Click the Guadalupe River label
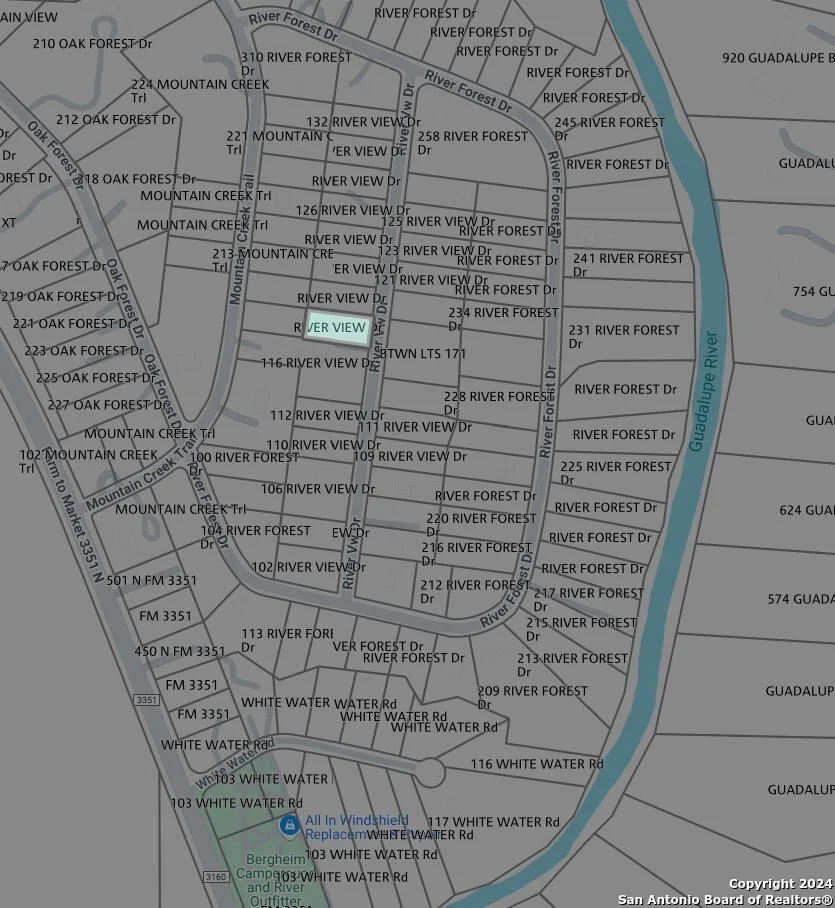The height and width of the screenshot is (908, 835). (704, 391)
